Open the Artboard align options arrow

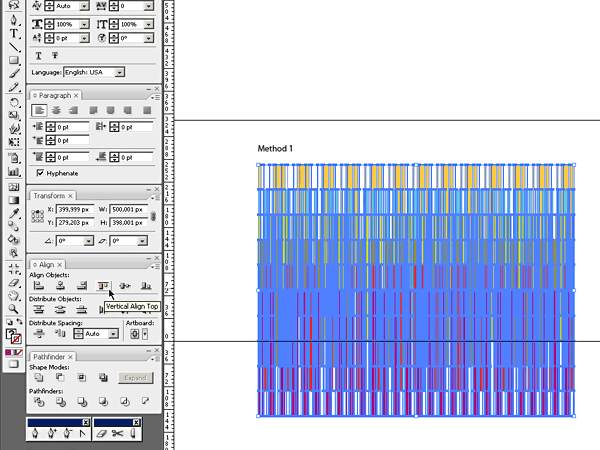tap(145, 334)
